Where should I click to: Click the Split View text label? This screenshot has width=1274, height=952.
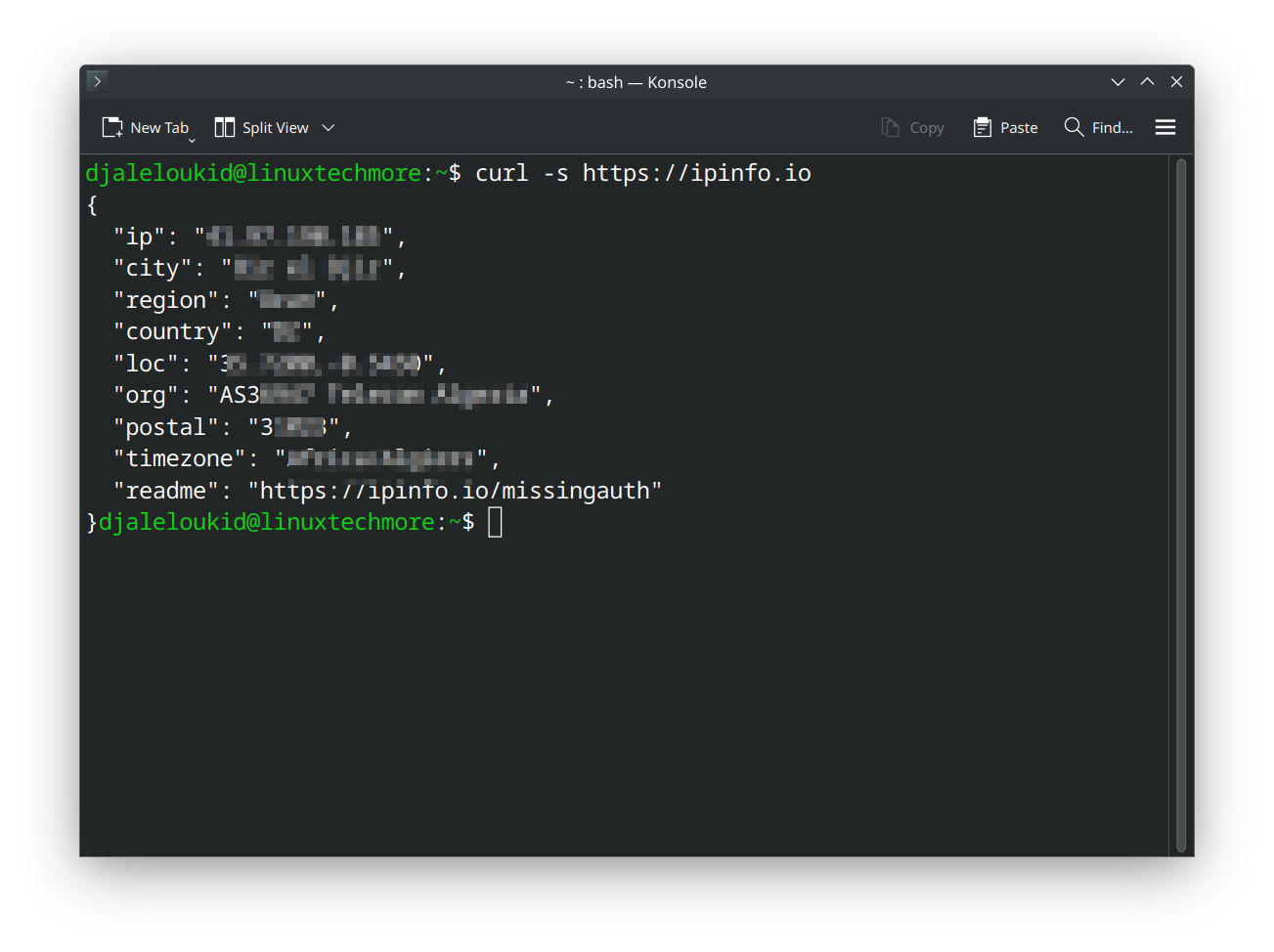(275, 128)
